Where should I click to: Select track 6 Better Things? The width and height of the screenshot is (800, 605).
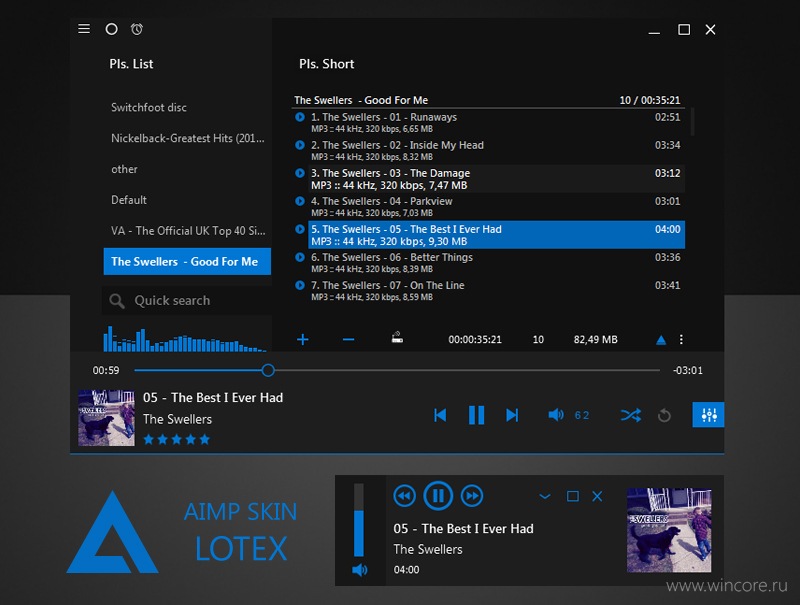496,263
